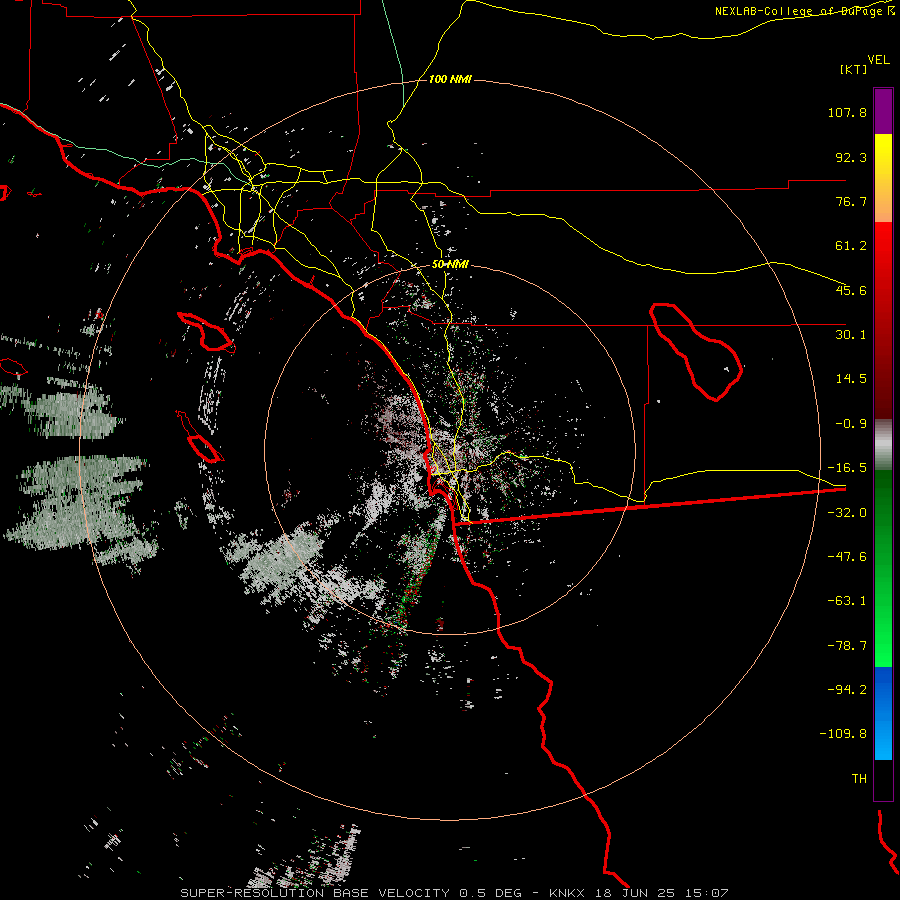Click the TH label on the legend
The height and width of the screenshot is (900, 900).
coord(859,779)
